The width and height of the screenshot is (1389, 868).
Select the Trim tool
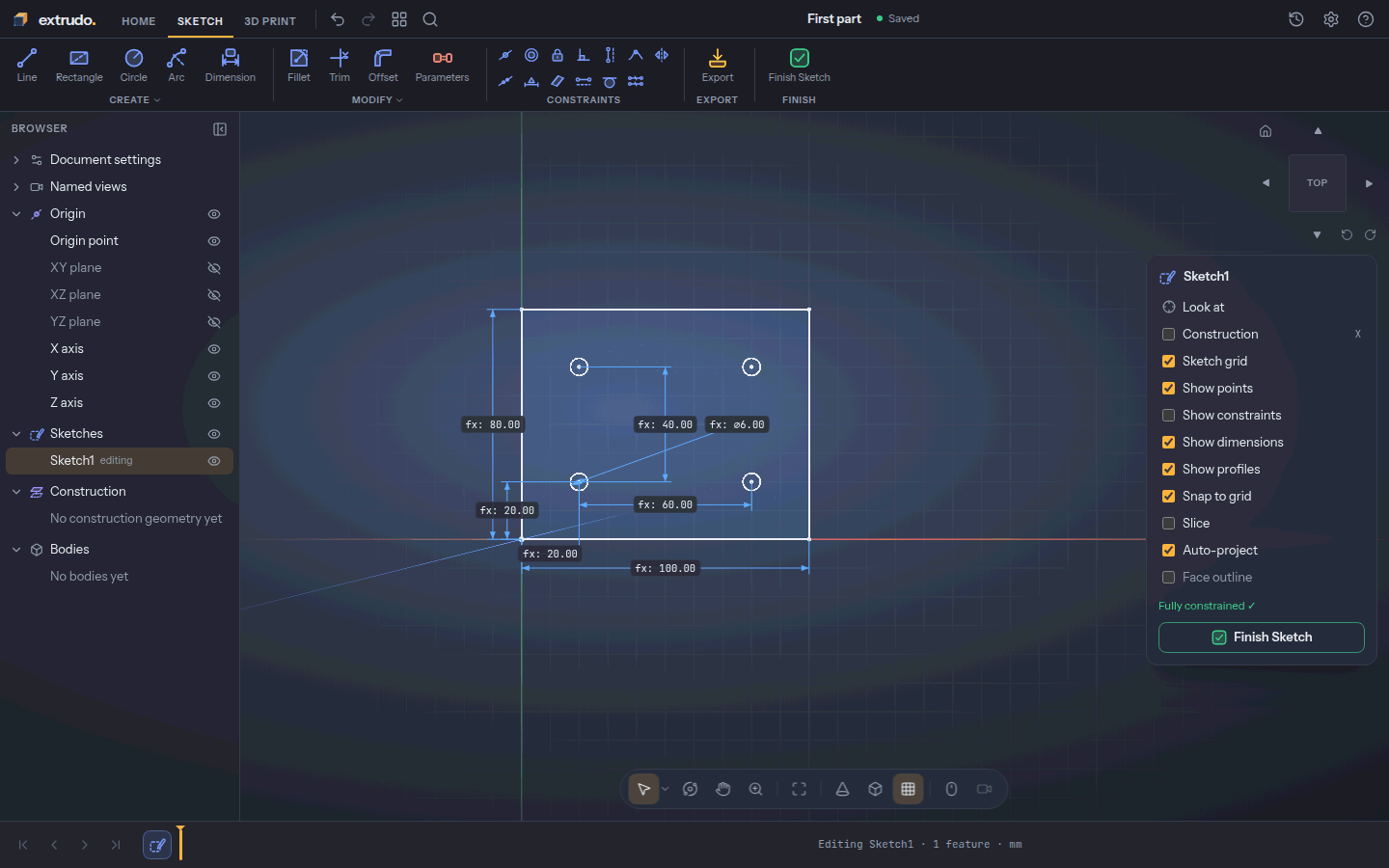click(x=340, y=66)
